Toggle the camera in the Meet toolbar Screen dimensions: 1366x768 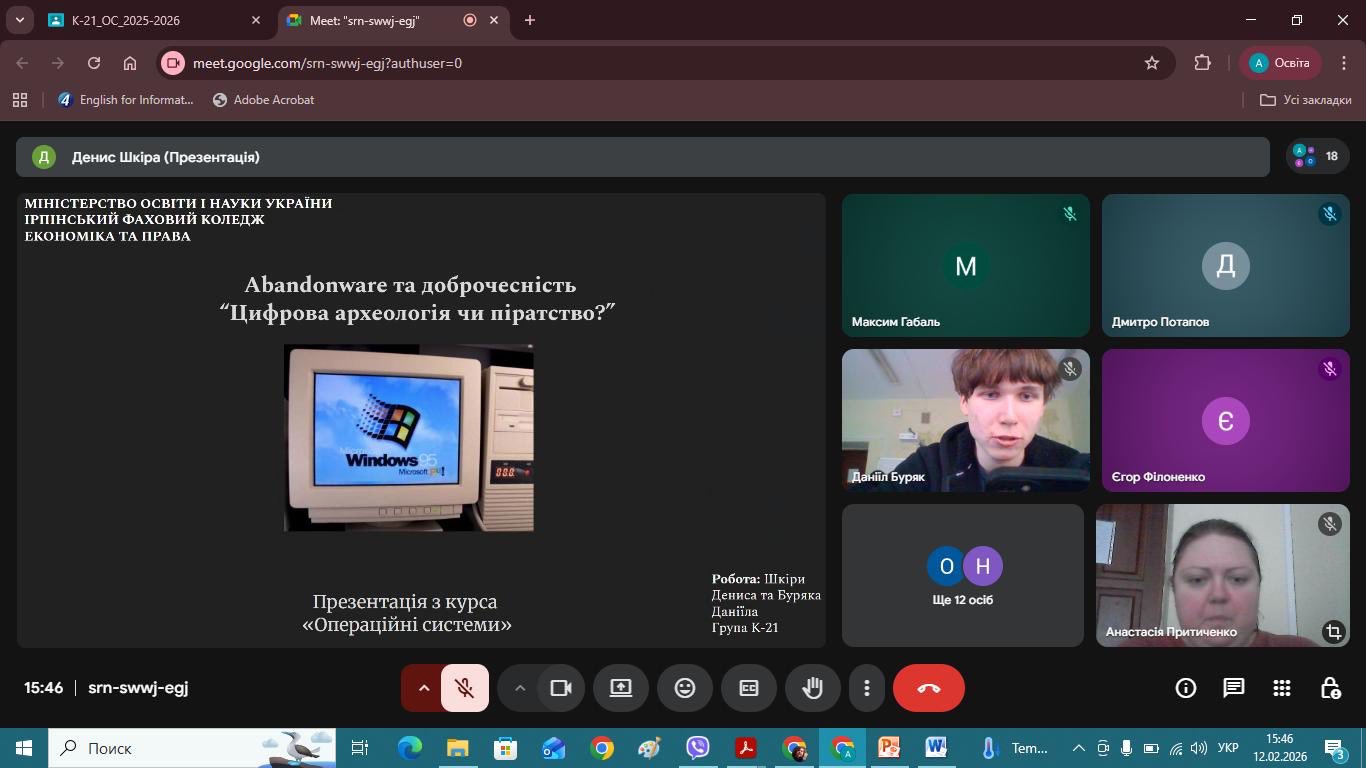pos(561,688)
